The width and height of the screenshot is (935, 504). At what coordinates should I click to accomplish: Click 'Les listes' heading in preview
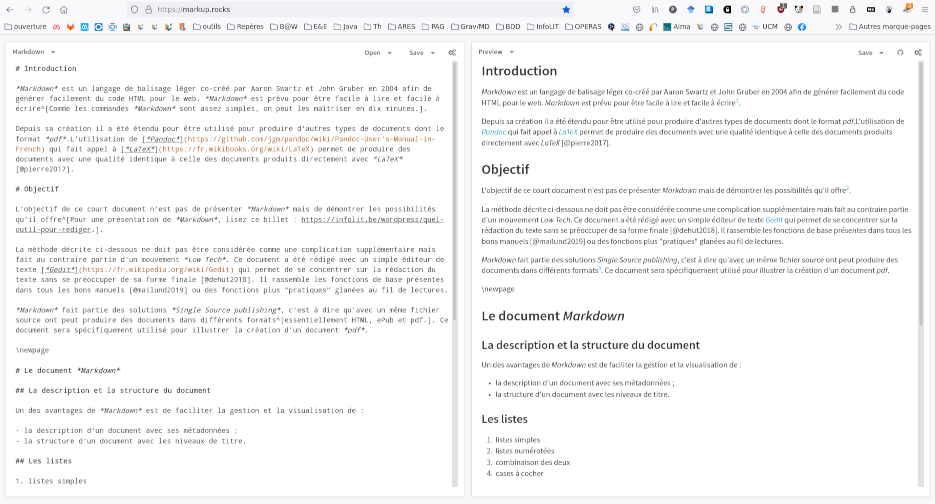coord(504,419)
